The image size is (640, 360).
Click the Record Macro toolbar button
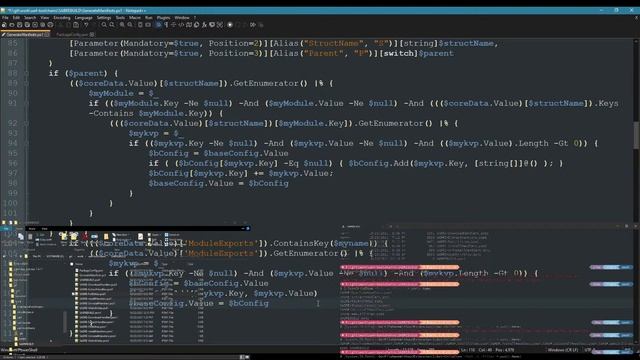pyautogui.click(x=230, y=25)
